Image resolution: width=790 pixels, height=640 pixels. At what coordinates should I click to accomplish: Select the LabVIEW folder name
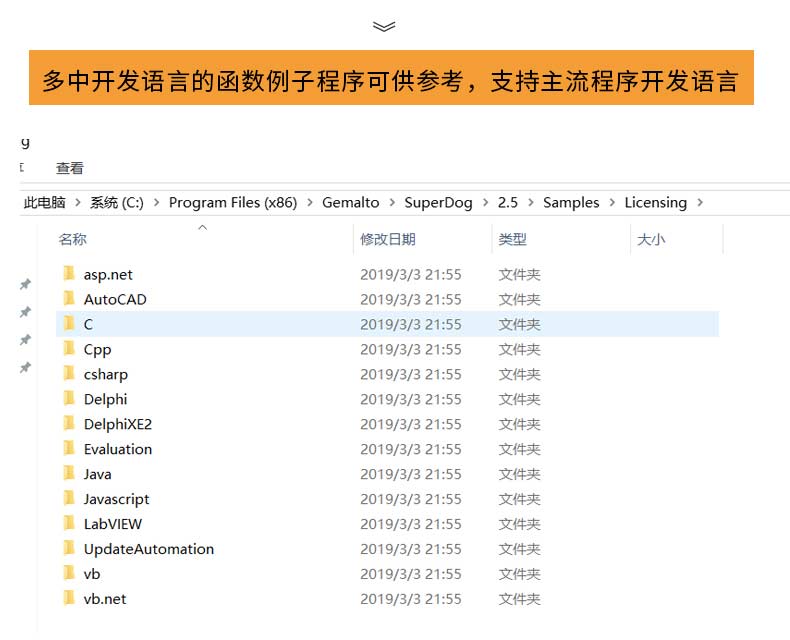tap(113, 524)
